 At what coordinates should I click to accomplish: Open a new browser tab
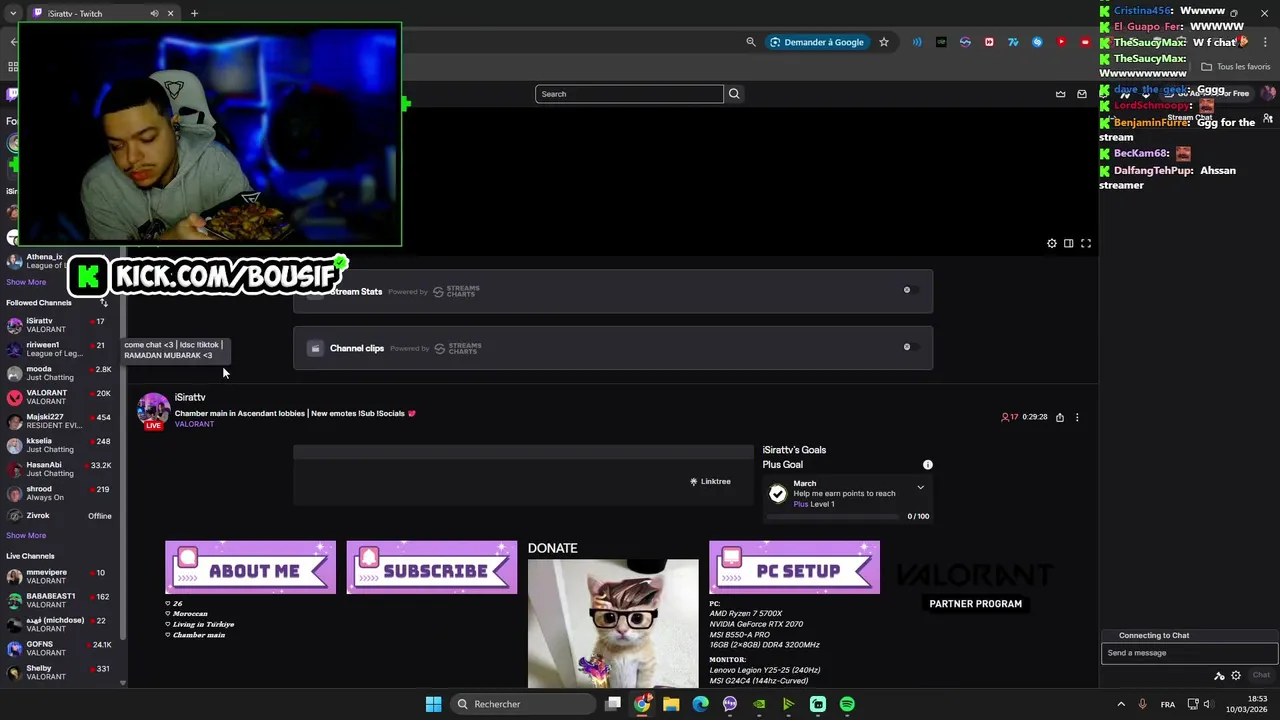(194, 13)
